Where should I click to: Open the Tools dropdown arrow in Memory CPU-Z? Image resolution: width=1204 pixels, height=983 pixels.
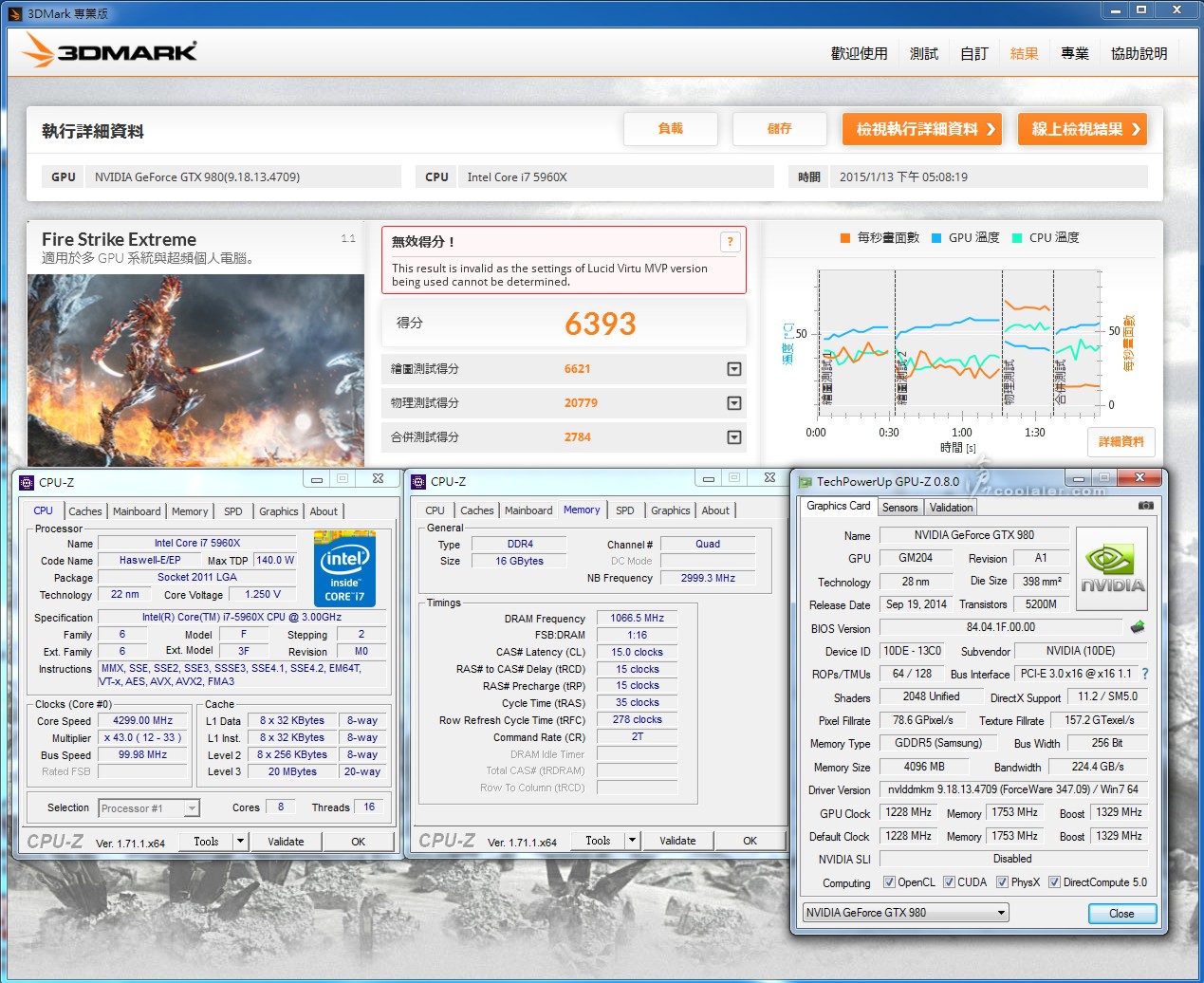(633, 841)
